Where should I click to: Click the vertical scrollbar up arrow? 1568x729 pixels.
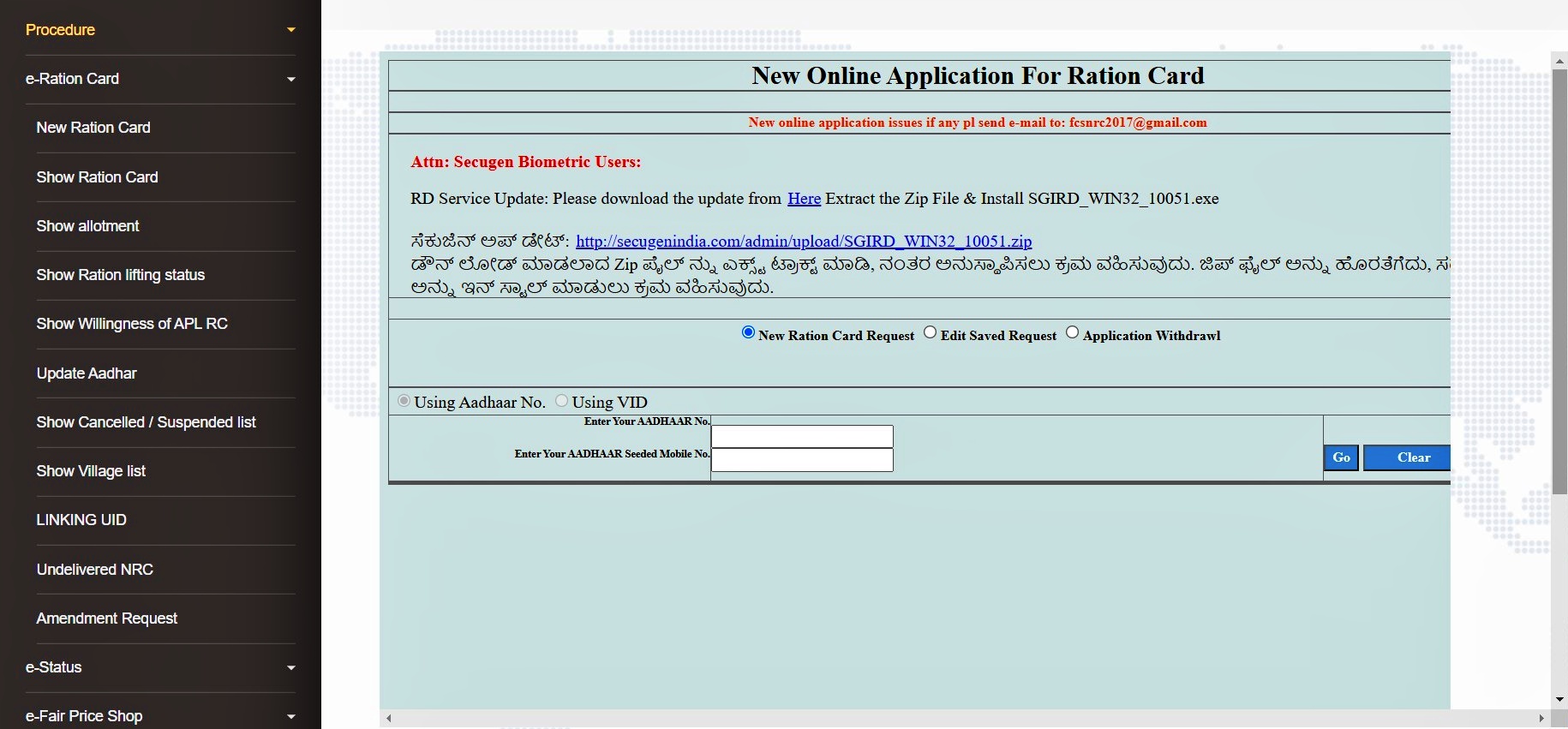click(x=1559, y=61)
